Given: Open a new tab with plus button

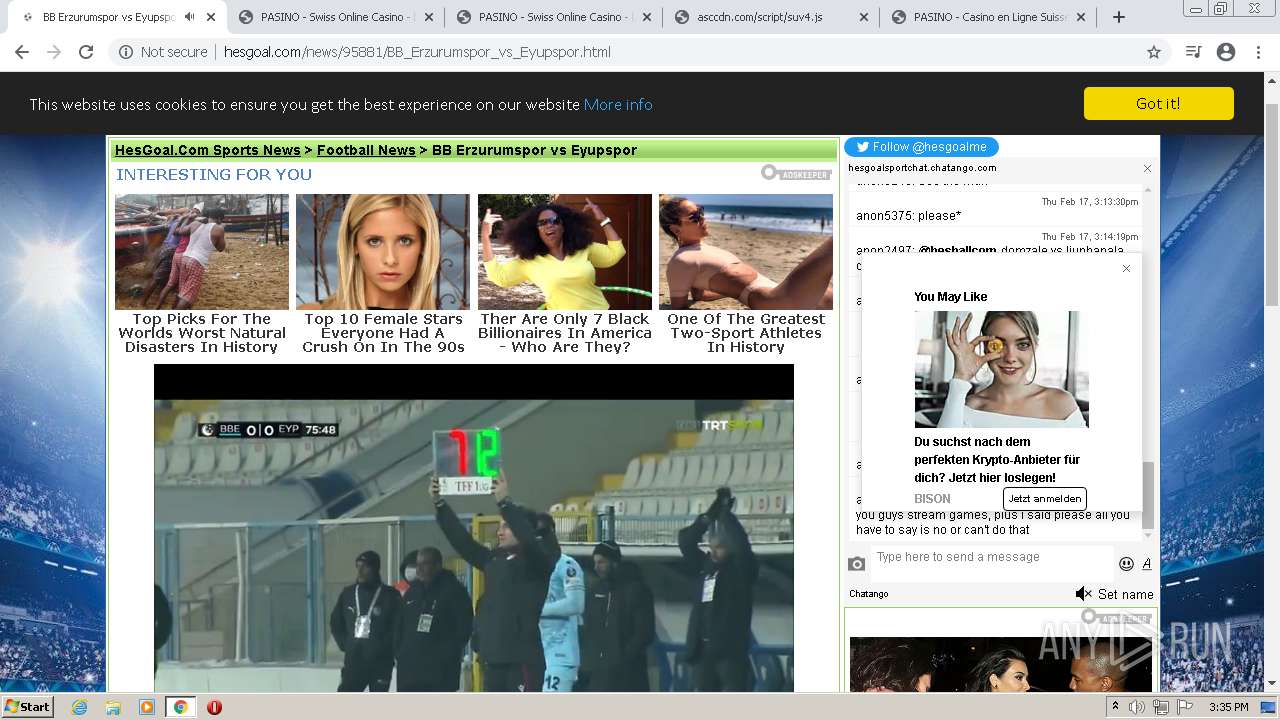Looking at the screenshot, I should [x=1119, y=17].
